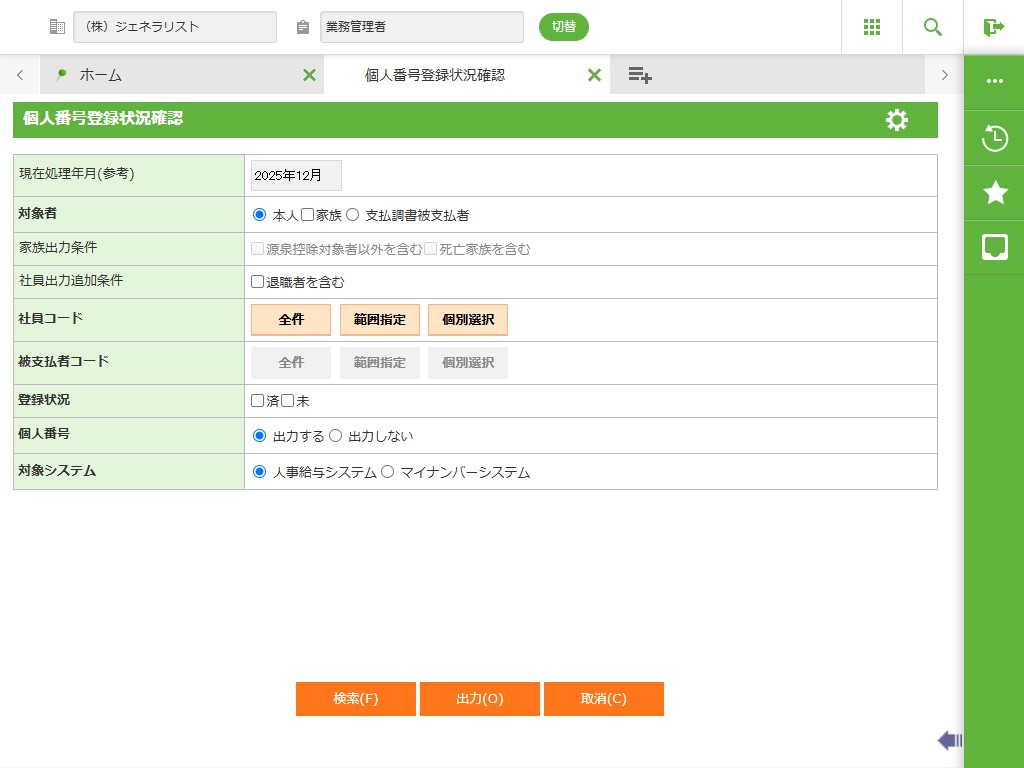Click the 検索(F) button

[355, 699]
